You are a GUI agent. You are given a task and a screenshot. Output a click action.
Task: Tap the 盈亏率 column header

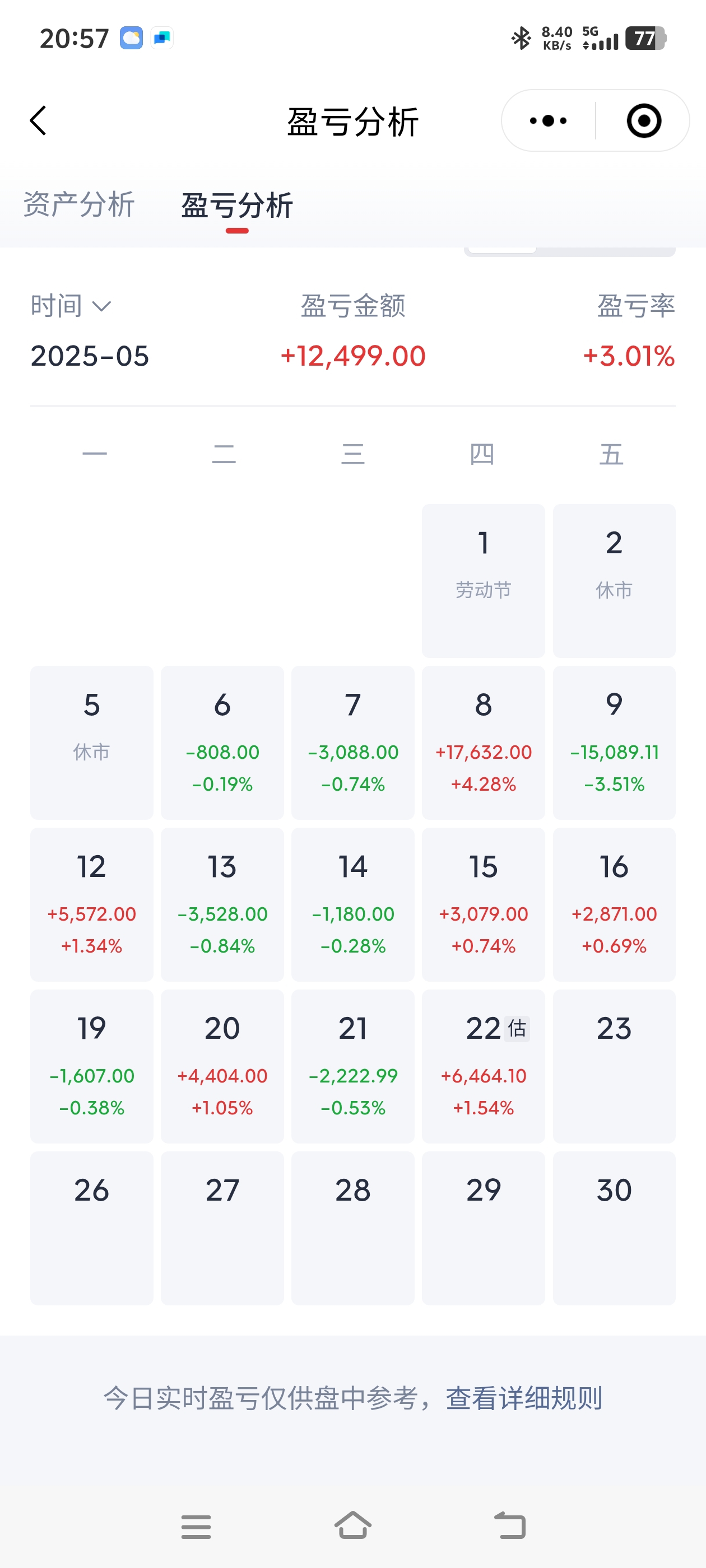tap(635, 306)
